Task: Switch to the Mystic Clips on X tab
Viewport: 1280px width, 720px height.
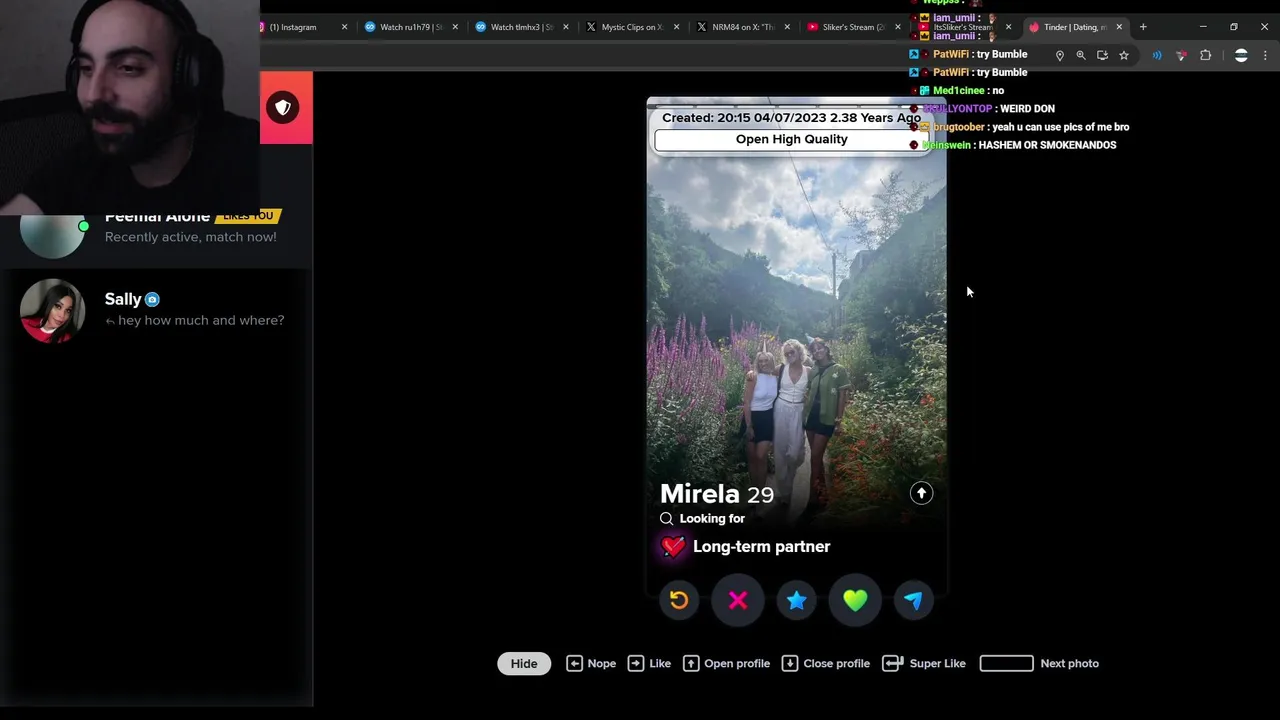Action: tap(632, 27)
